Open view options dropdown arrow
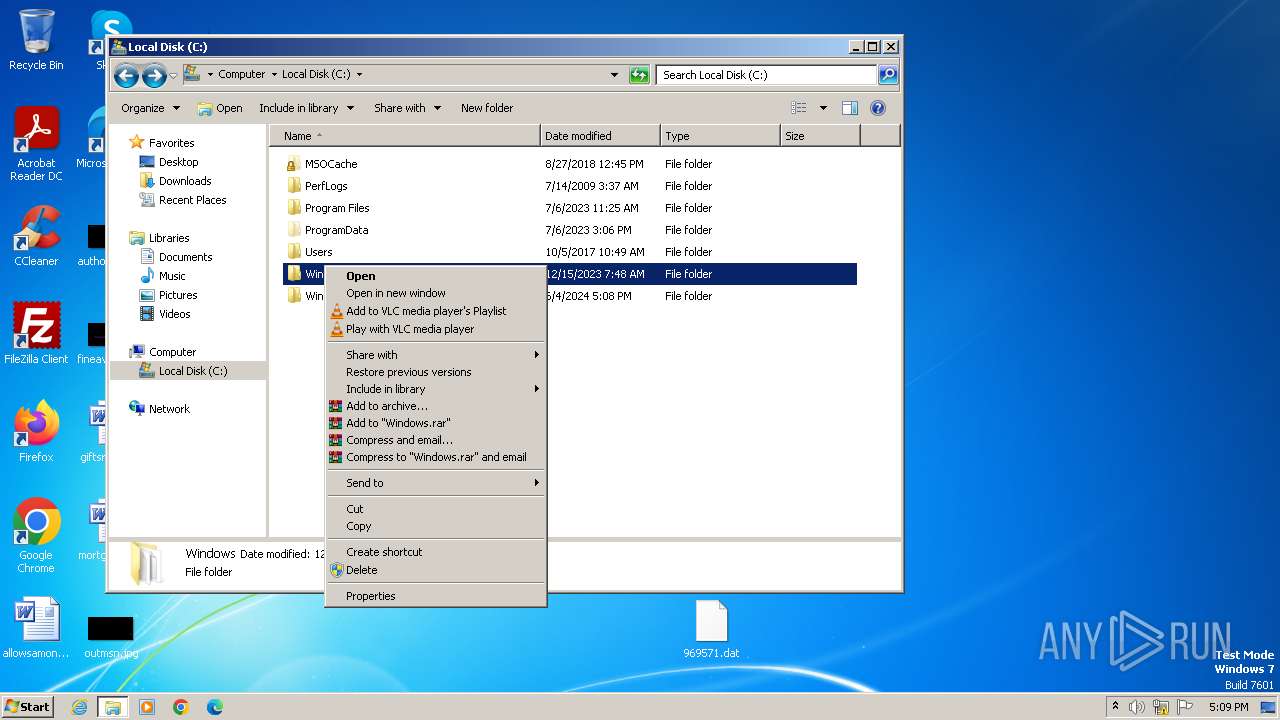 (823, 108)
